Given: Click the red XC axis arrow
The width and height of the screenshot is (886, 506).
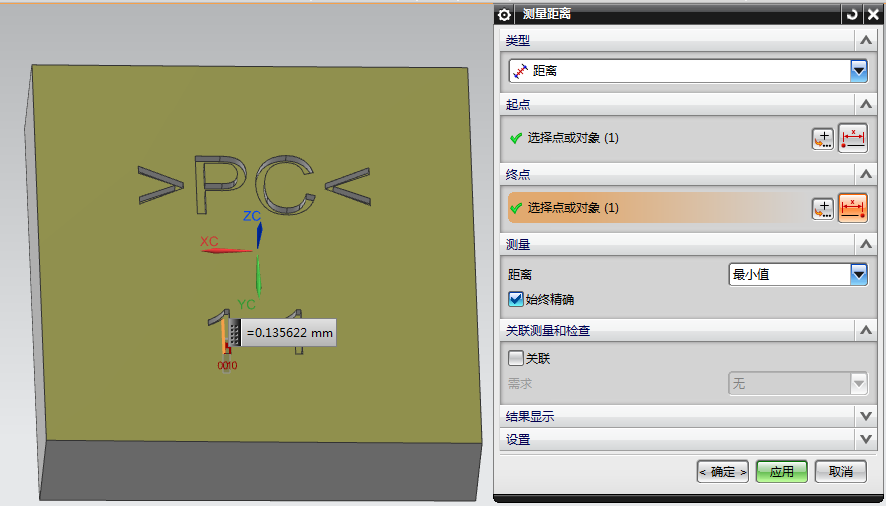Looking at the screenshot, I should (226, 250).
